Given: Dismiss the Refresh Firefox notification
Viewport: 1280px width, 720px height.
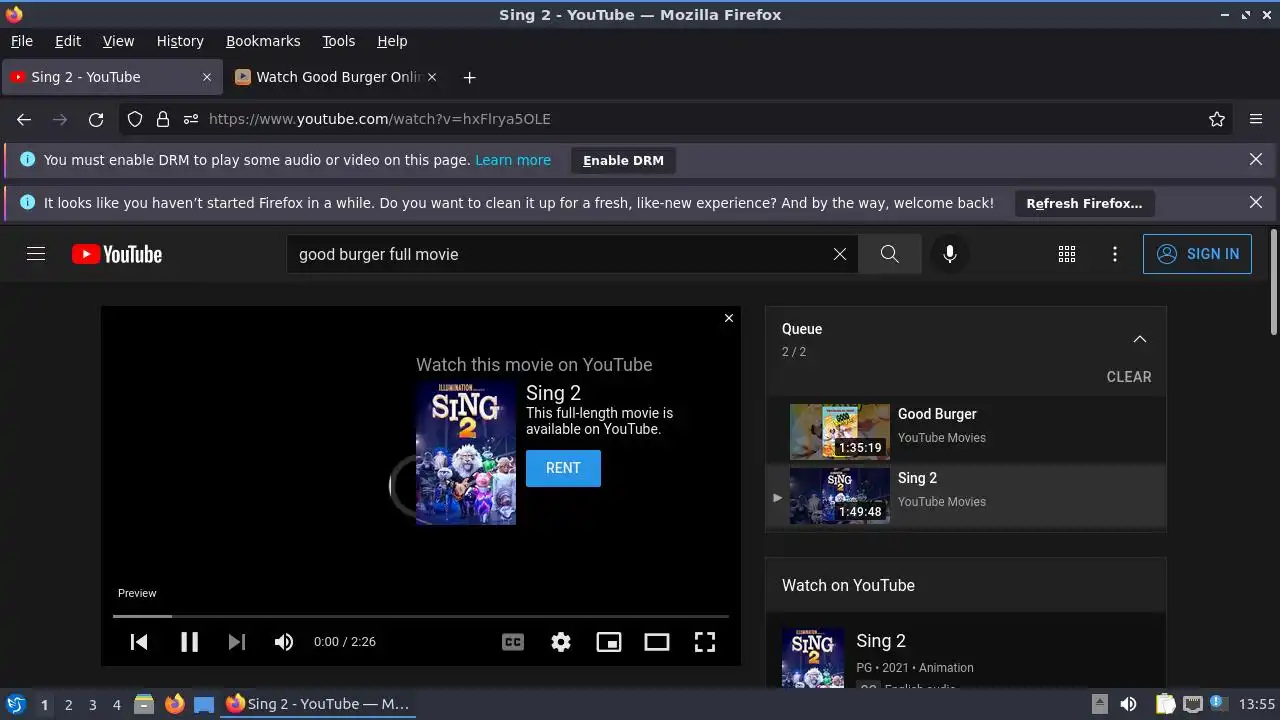Looking at the screenshot, I should (x=1256, y=202).
